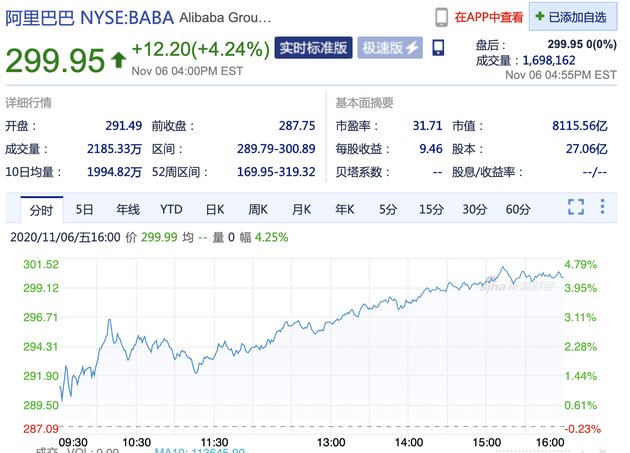
Task: Click the 基本面摘要 section heading
Action: [x=364, y=103]
